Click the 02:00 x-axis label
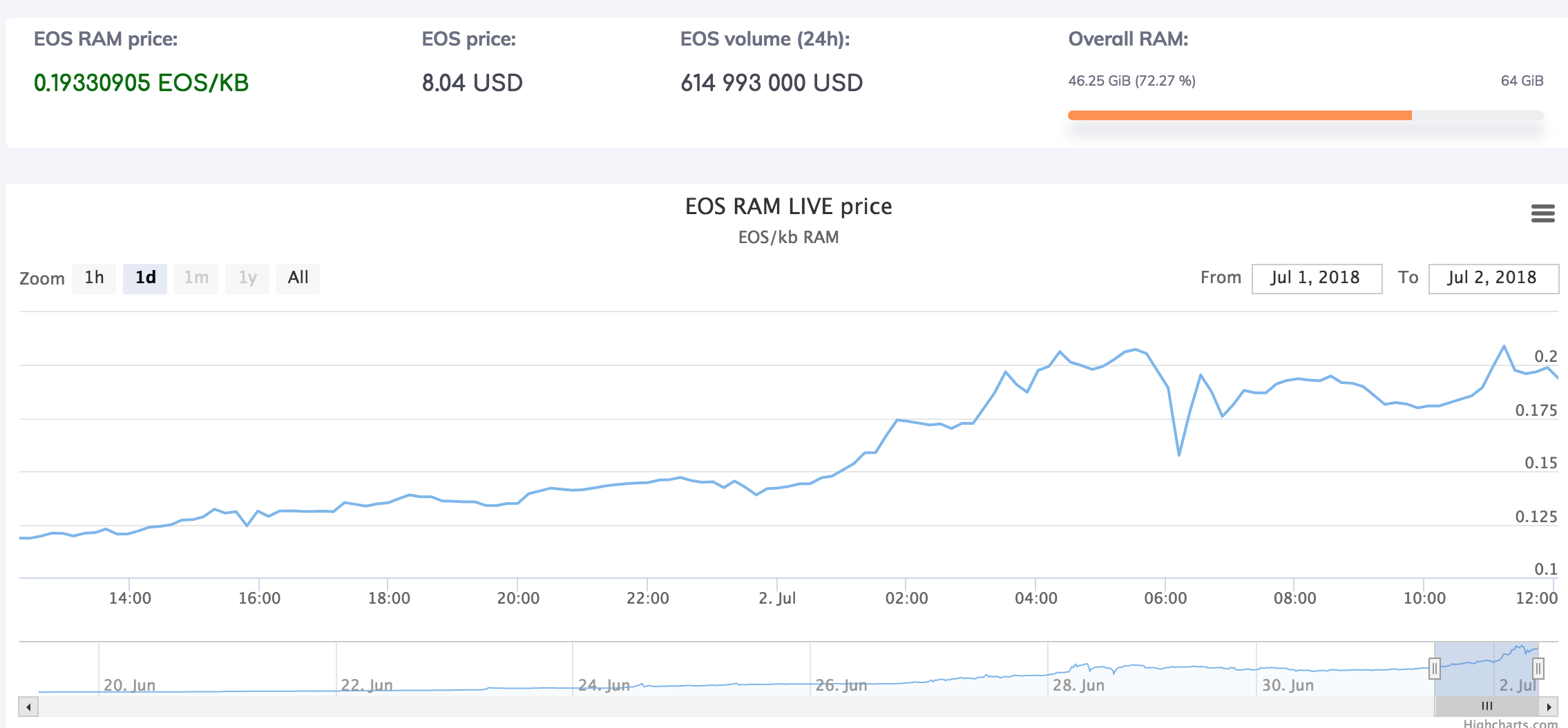This screenshot has width=1568, height=728. 906,598
